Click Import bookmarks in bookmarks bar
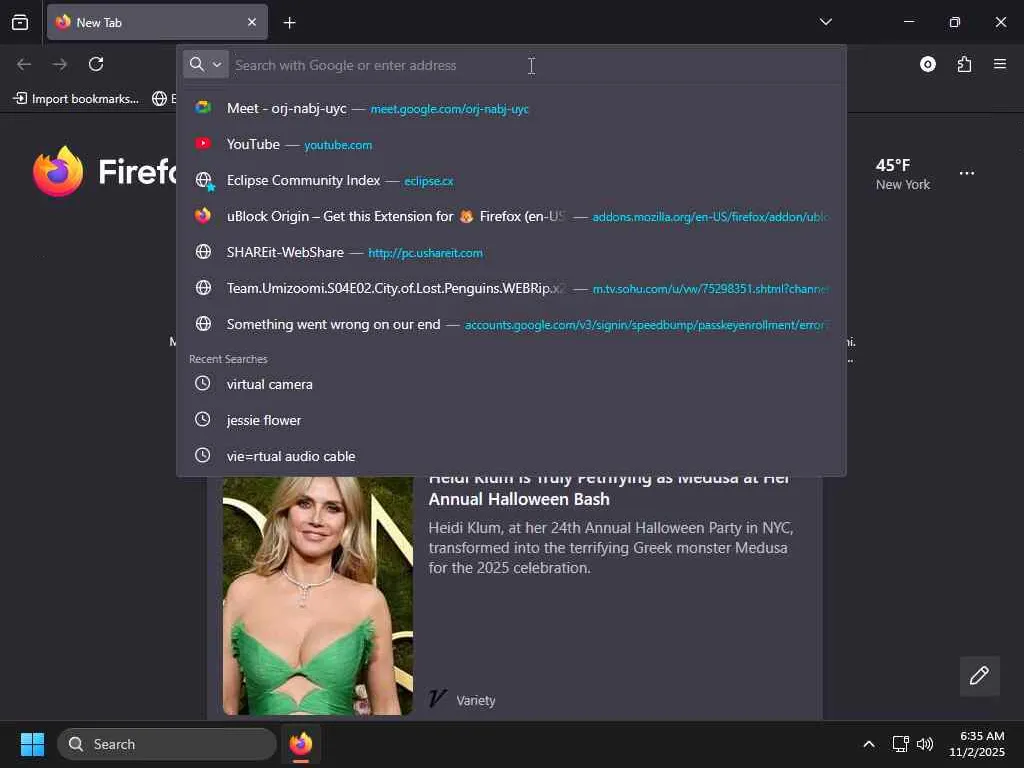1024x768 pixels. click(x=76, y=99)
